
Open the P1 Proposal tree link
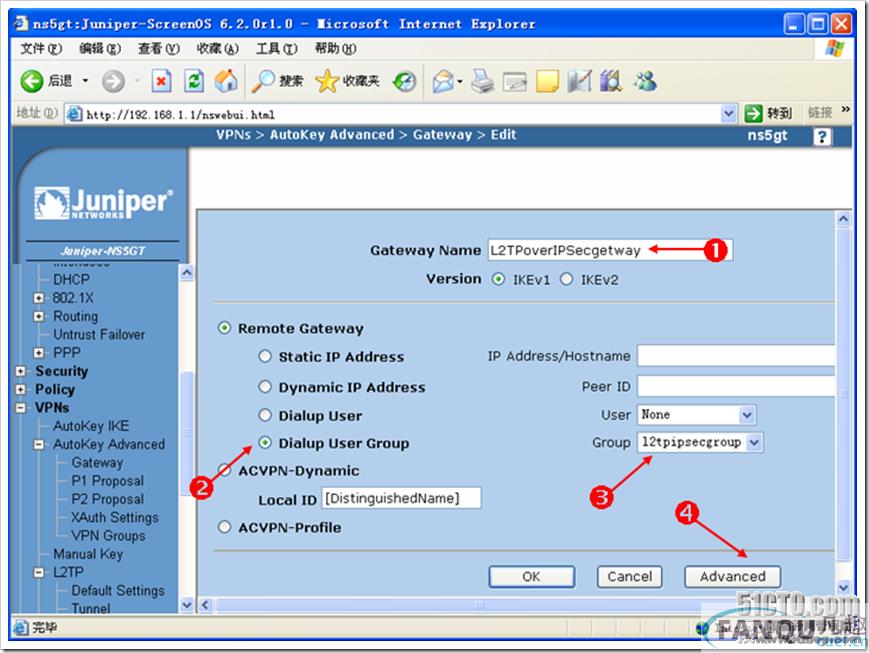point(108,481)
